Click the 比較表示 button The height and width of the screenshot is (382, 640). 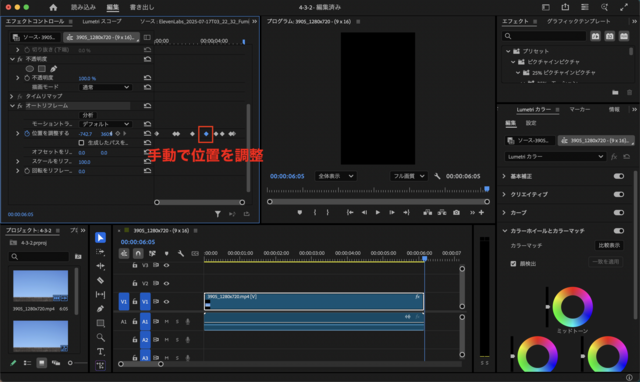tap(609, 245)
